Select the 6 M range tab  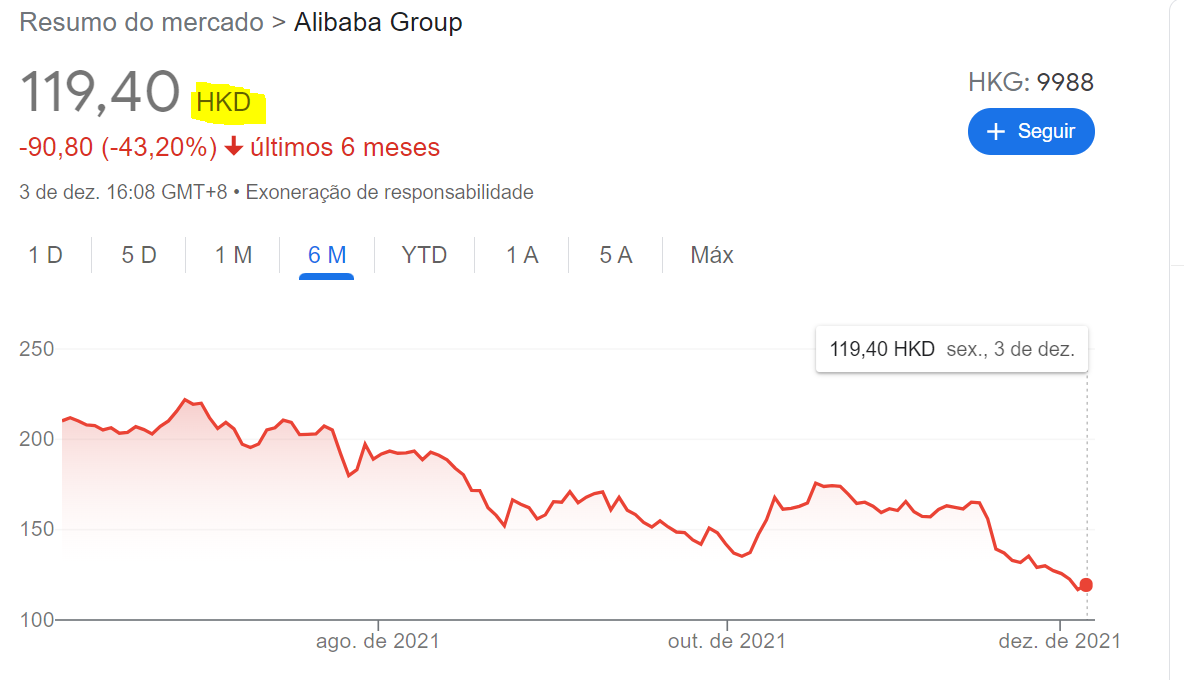327,255
